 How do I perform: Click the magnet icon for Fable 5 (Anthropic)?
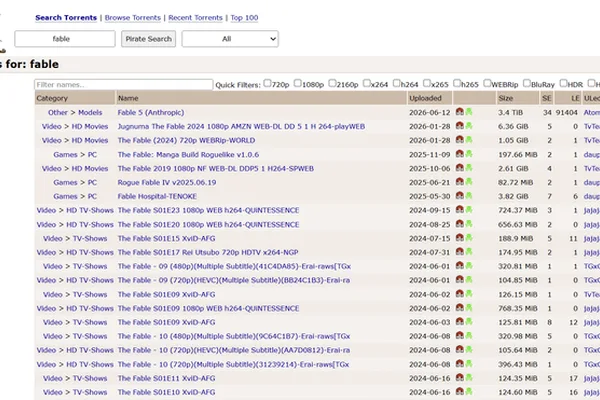460,112
